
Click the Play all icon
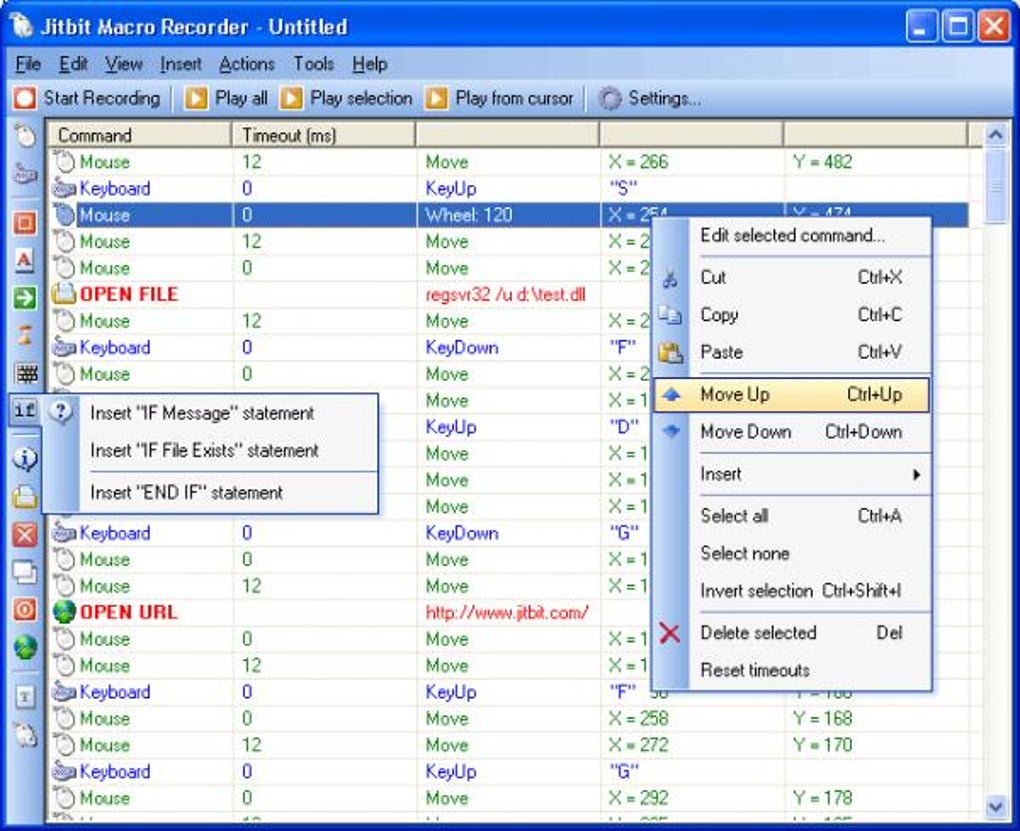pyautogui.click(x=196, y=99)
